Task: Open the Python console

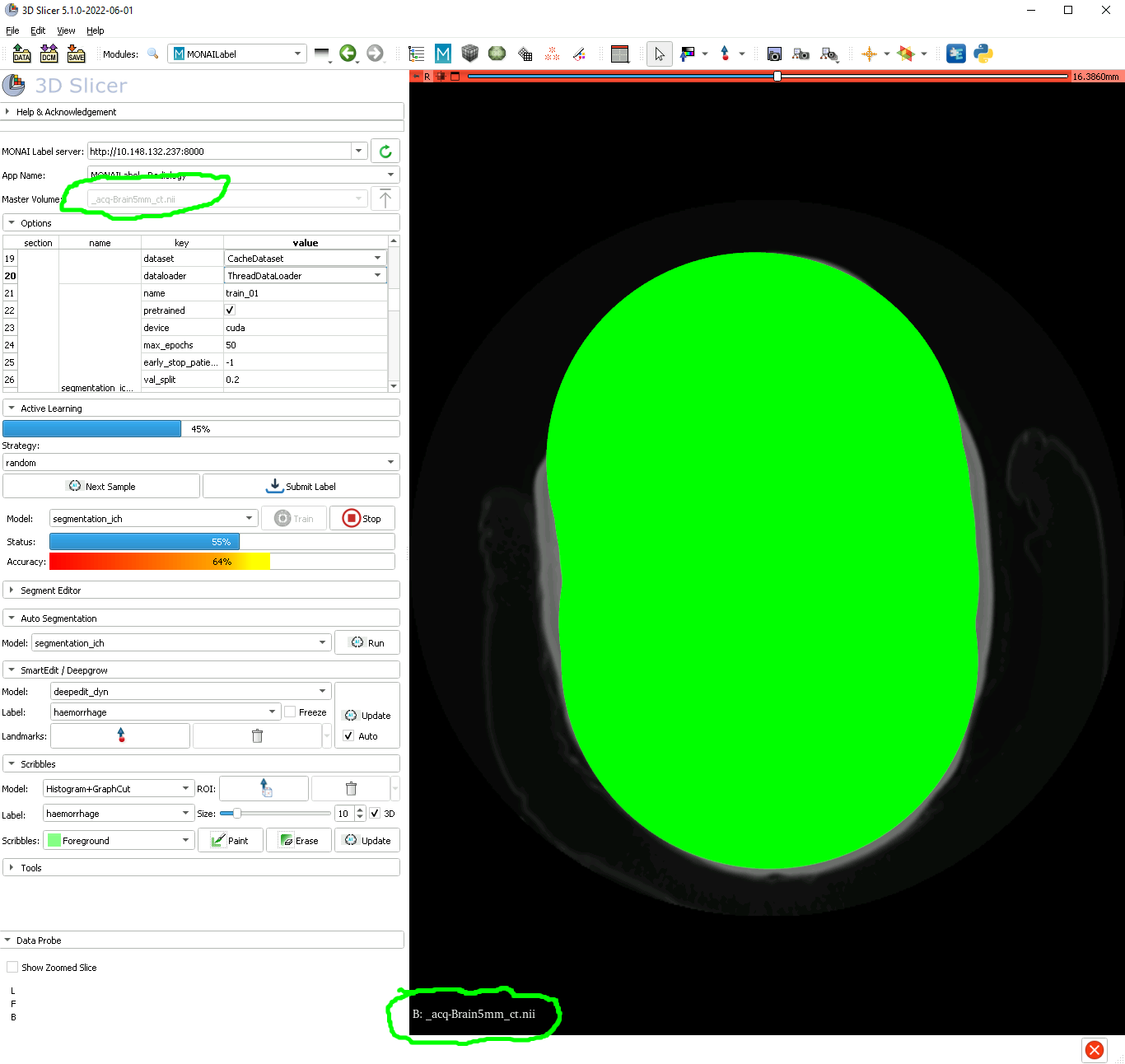Action: [983, 54]
